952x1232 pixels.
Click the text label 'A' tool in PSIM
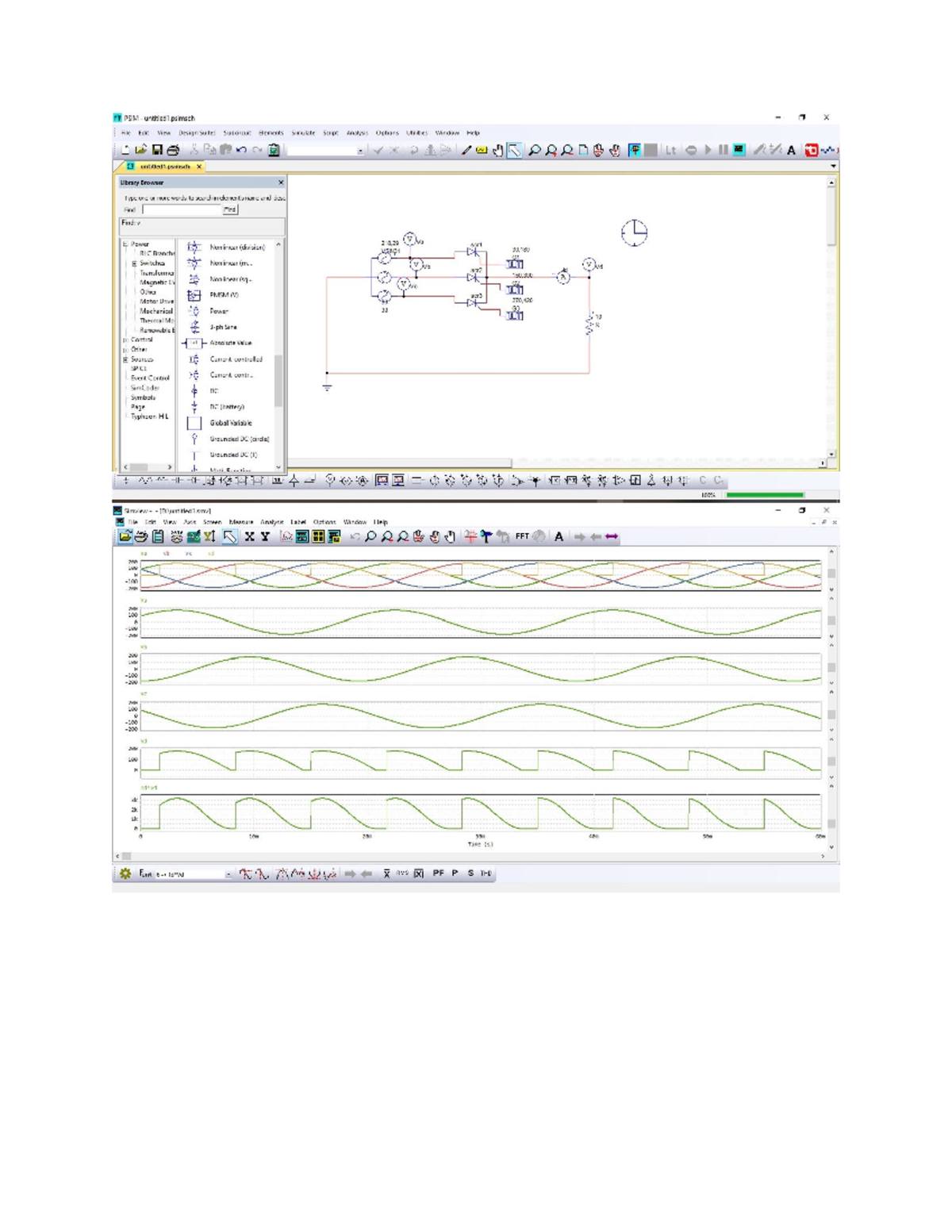coord(791,150)
